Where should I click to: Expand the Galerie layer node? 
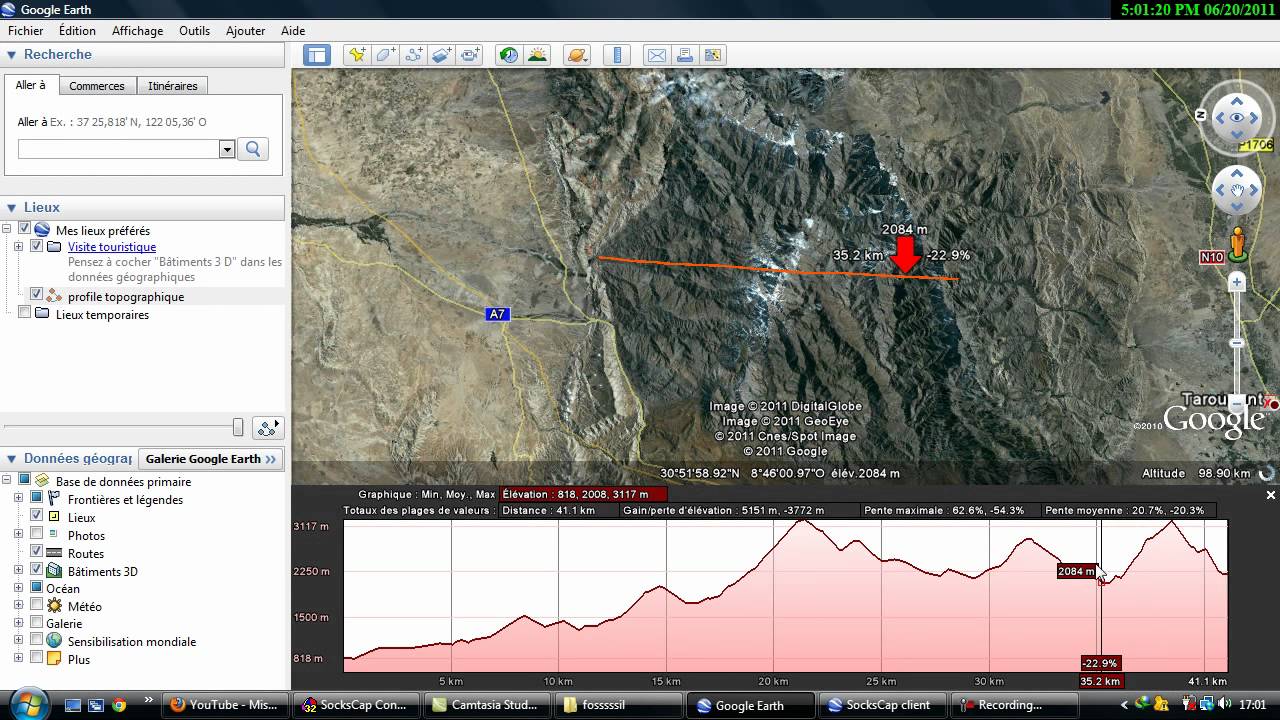point(18,623)
